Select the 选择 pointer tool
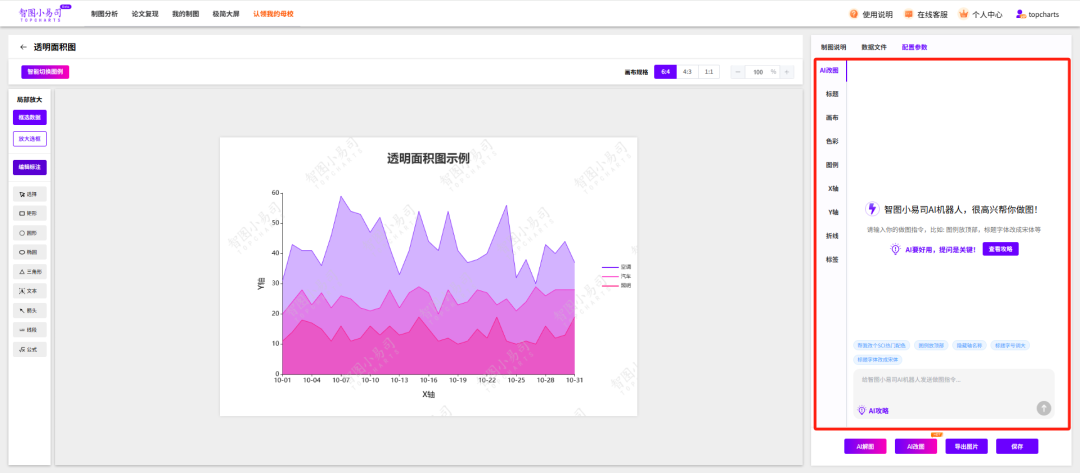 [30, 194]
